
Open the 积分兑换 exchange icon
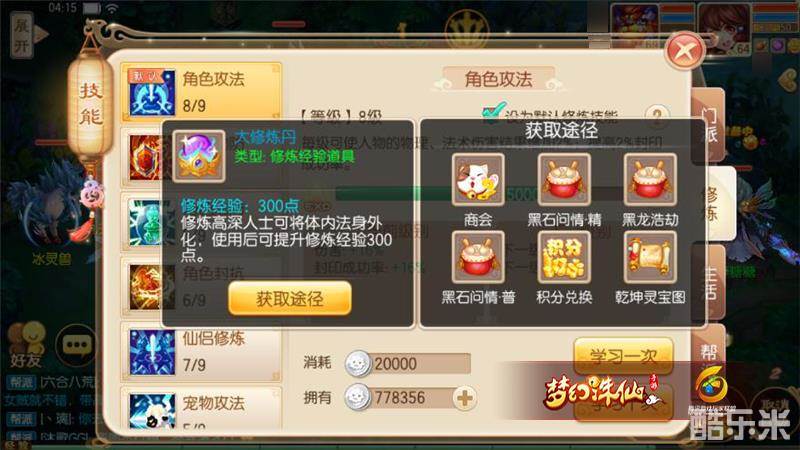[564, 257]
